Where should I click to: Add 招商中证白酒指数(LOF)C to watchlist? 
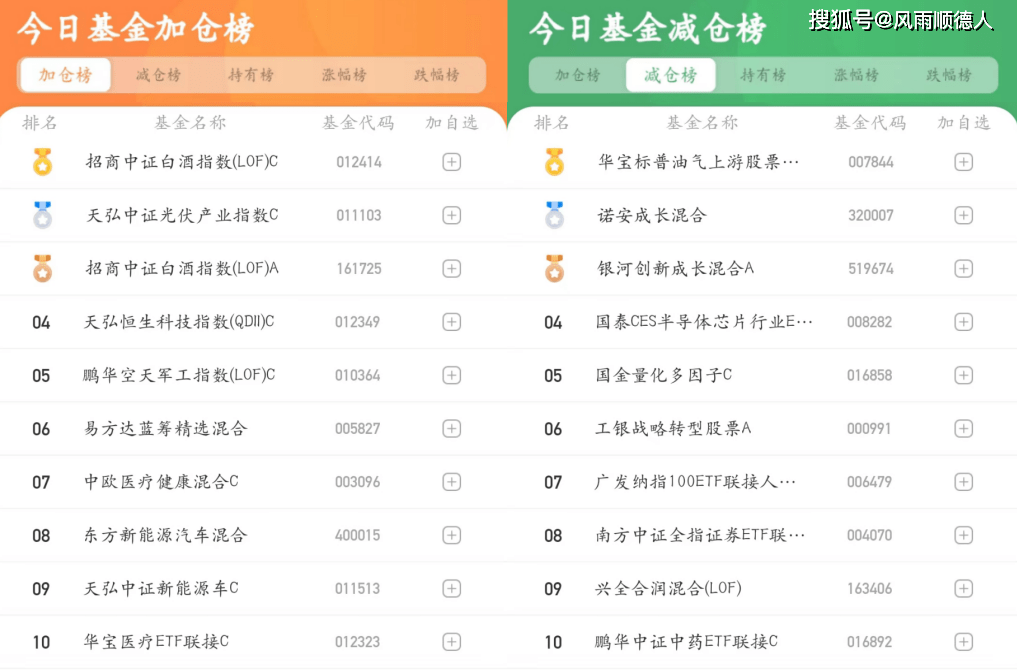[x=451, y=162]
